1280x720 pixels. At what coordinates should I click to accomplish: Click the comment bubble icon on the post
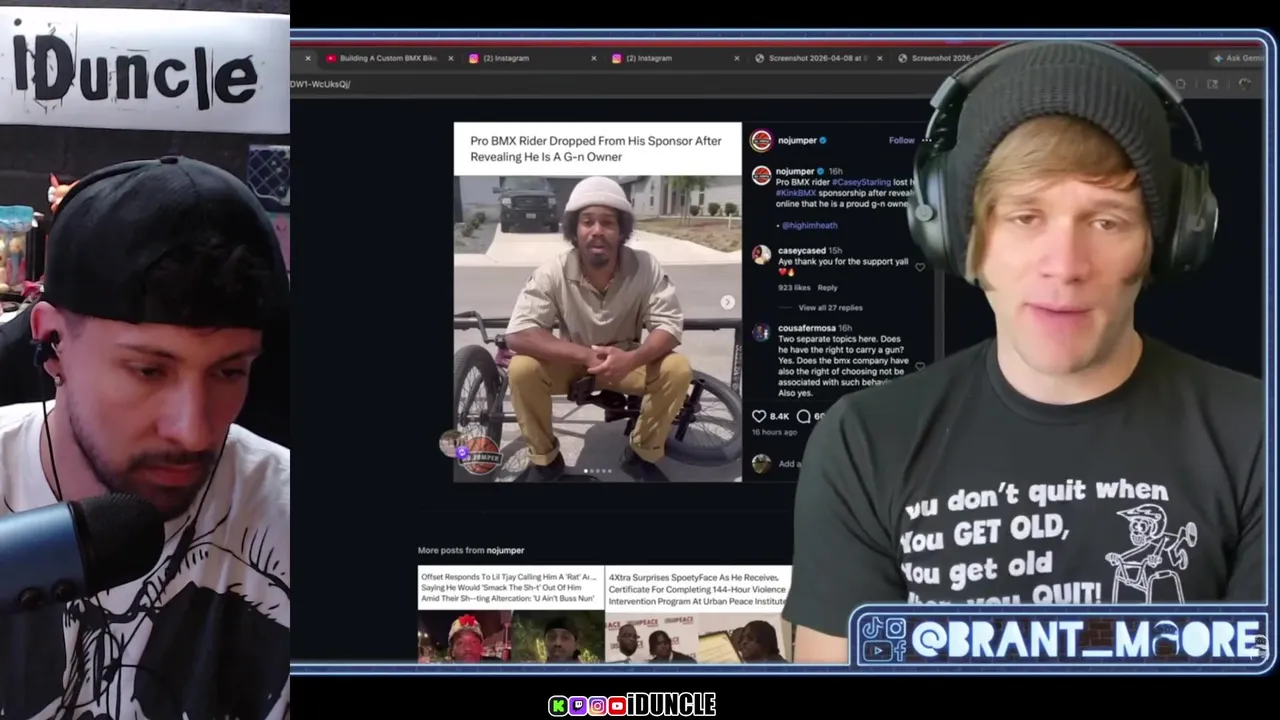(803, 416)
